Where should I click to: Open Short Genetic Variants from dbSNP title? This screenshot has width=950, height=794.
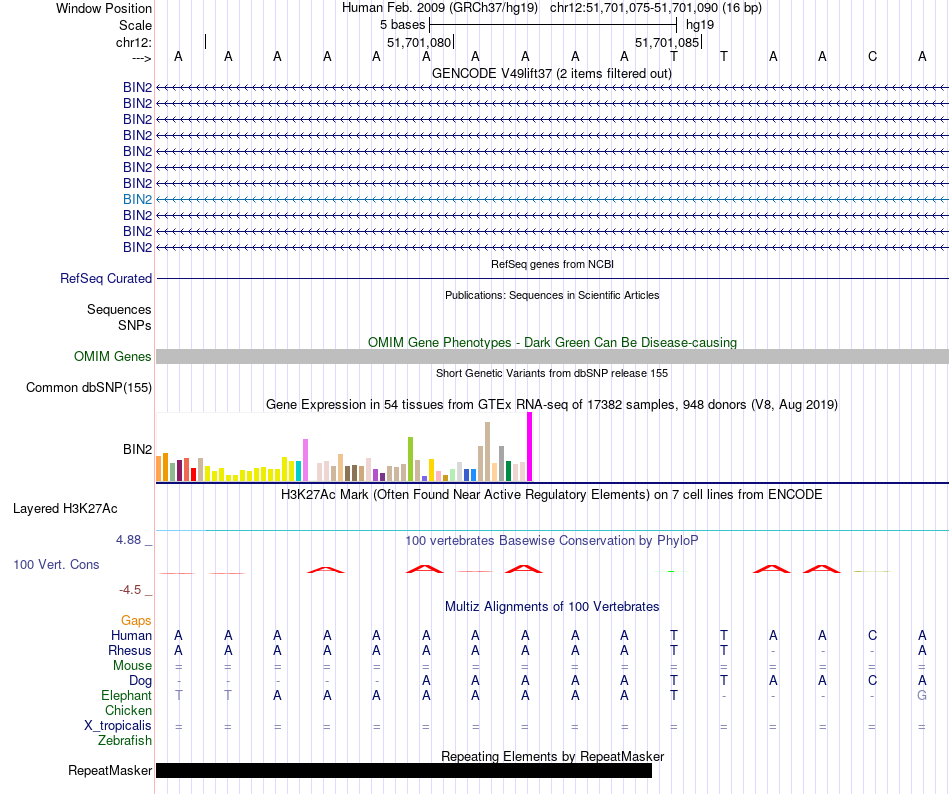(551, 373)
